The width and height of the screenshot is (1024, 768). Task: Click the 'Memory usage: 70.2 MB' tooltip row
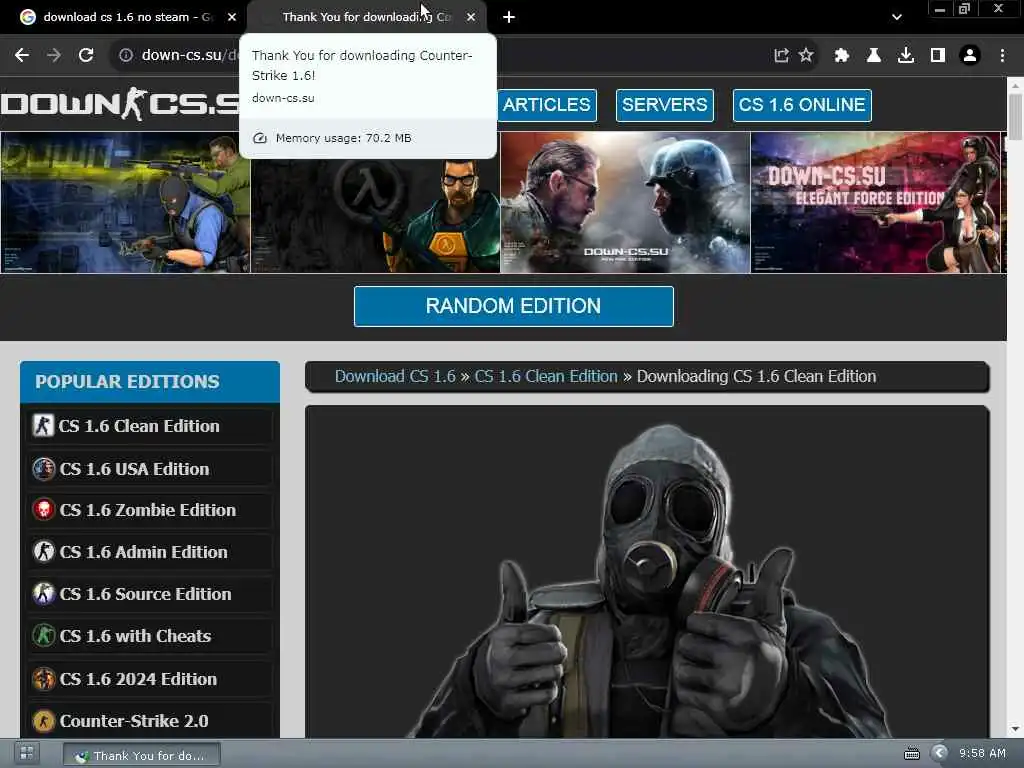pyautogui.click(x=368, y=138)
